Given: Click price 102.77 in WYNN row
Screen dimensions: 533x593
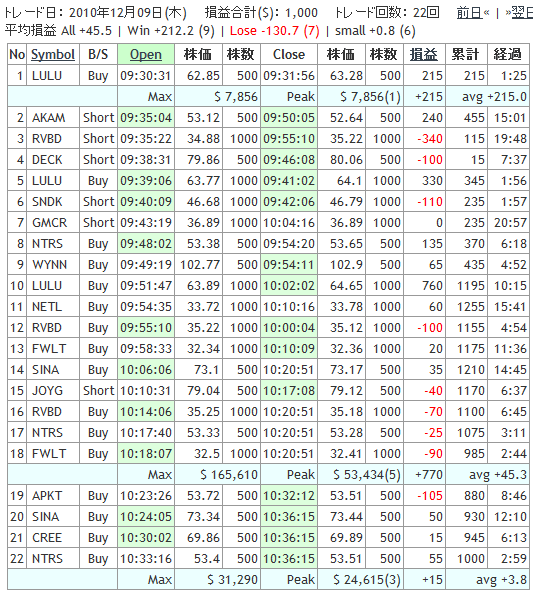Looking at the screenshot, I should 200,265.
